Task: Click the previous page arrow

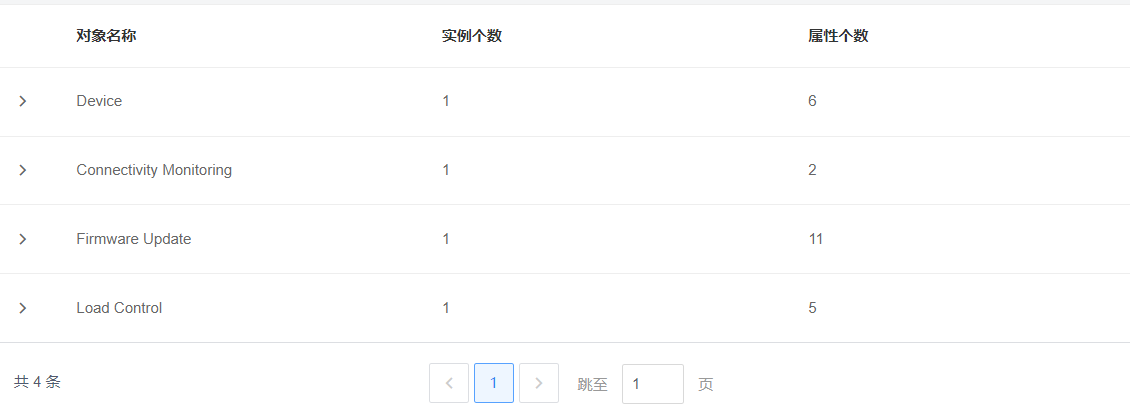Action: click(x=449, y=383)
